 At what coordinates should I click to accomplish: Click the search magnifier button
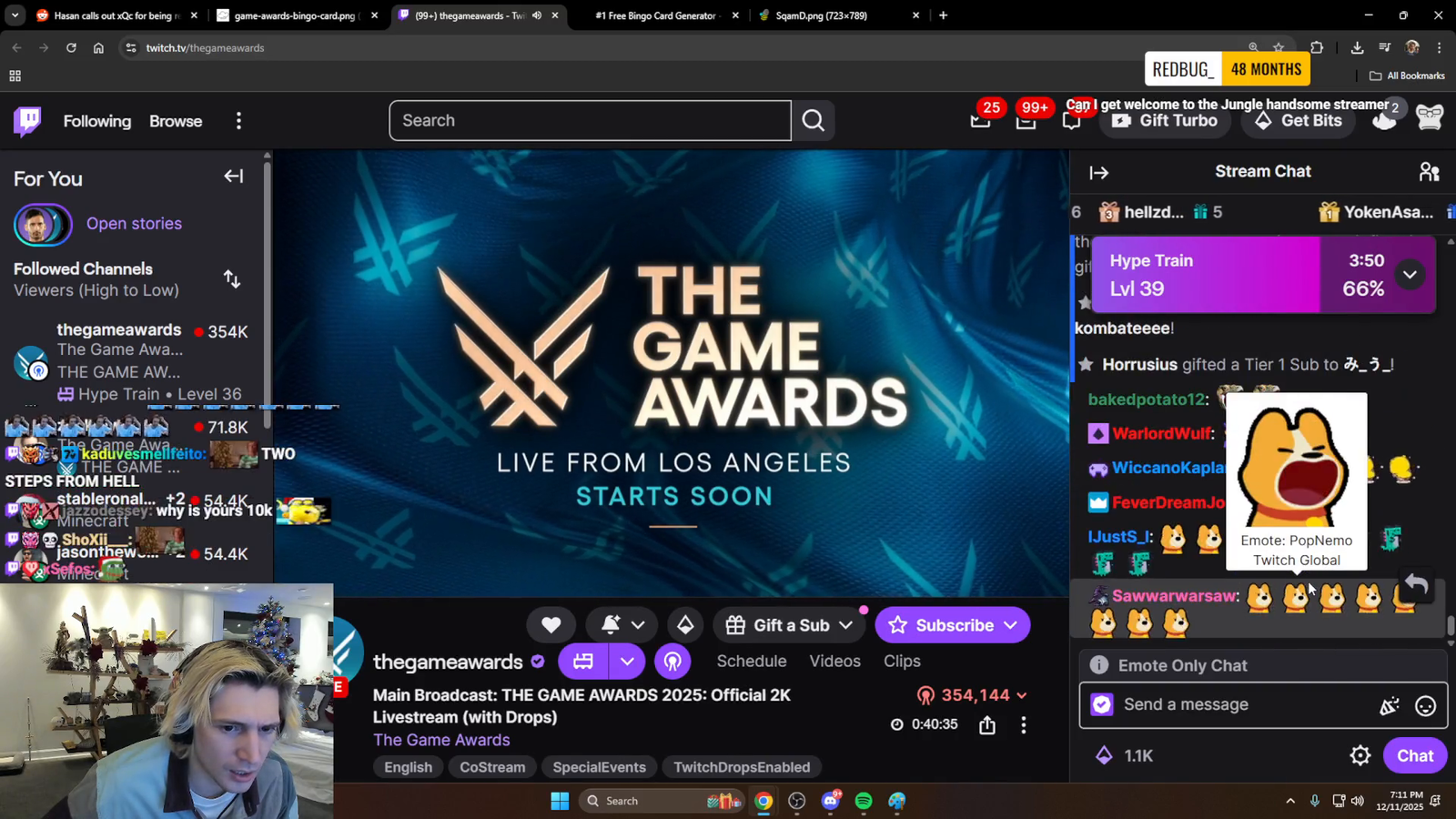[814, 120]
